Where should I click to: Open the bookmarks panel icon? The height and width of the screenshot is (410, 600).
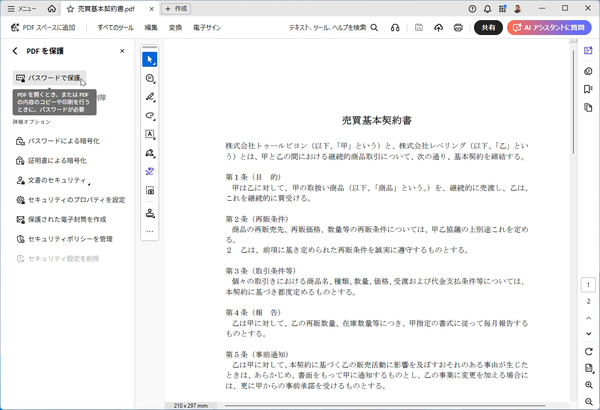point(589,89)
